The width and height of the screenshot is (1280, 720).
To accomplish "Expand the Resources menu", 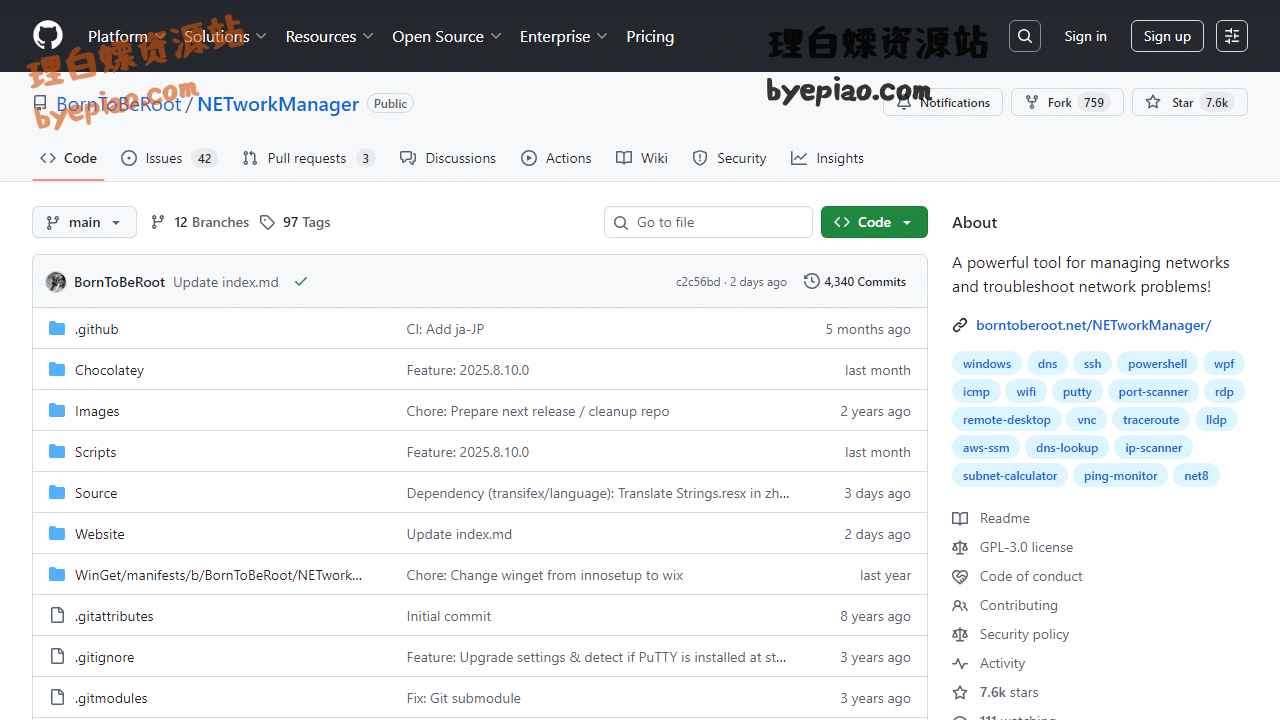I will click(329, 36).
